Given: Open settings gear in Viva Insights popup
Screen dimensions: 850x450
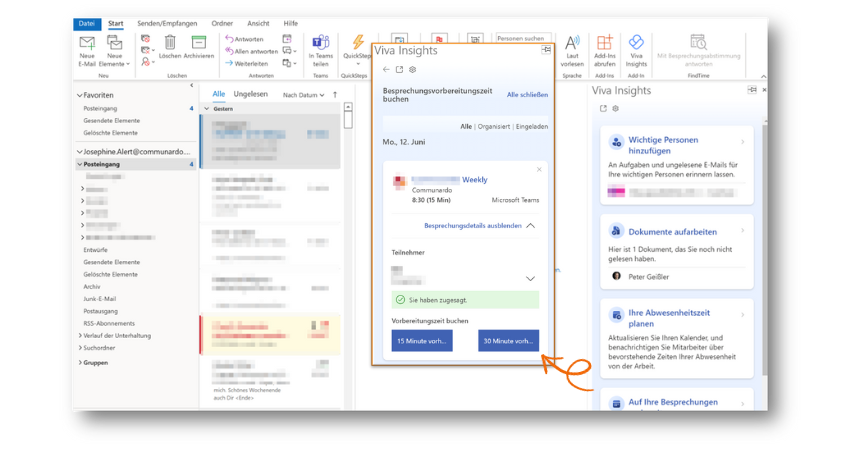Looking at the screenshot, I should 413,69.
